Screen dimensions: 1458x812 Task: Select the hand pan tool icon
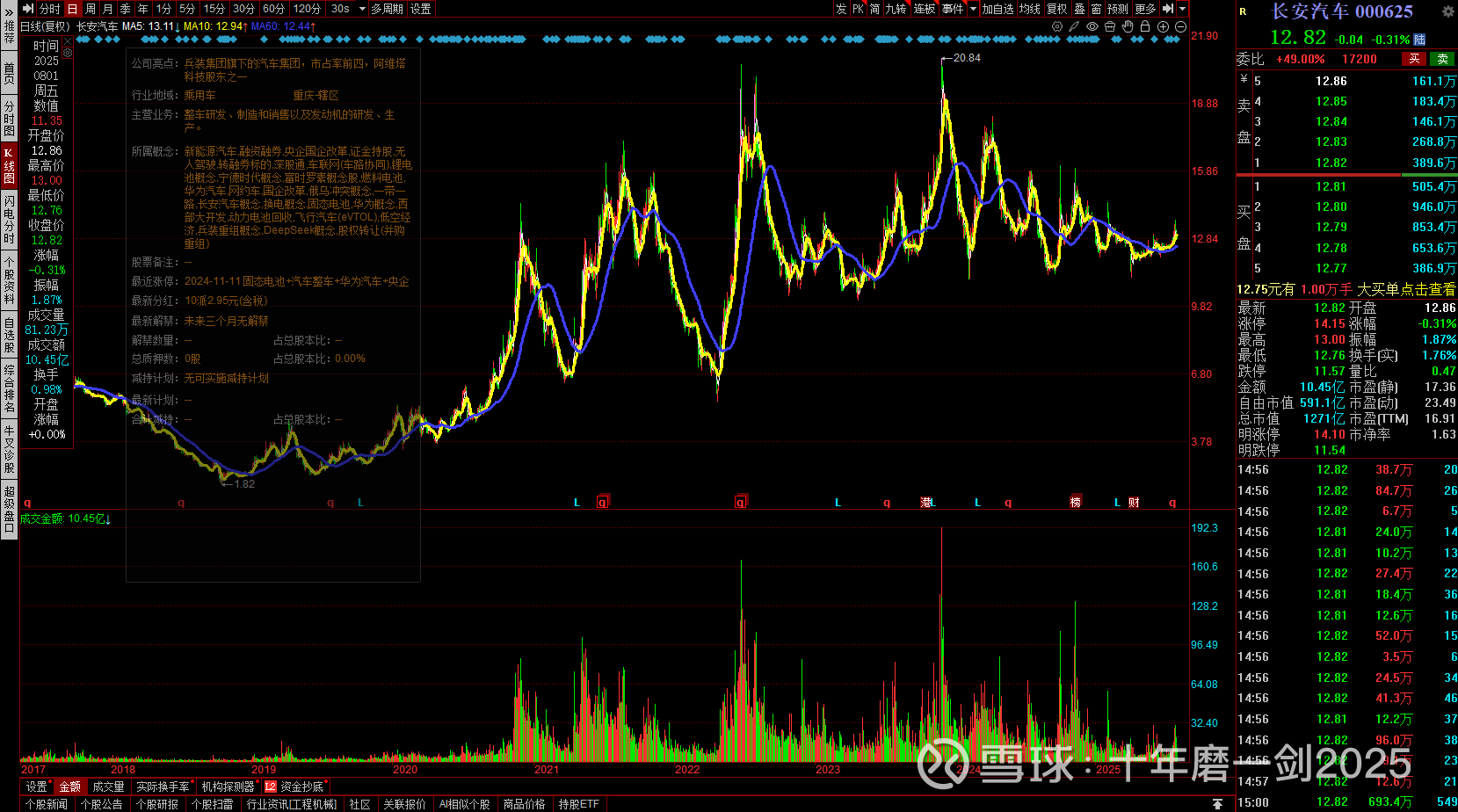pyautogui.click(x=1128, y=26)
